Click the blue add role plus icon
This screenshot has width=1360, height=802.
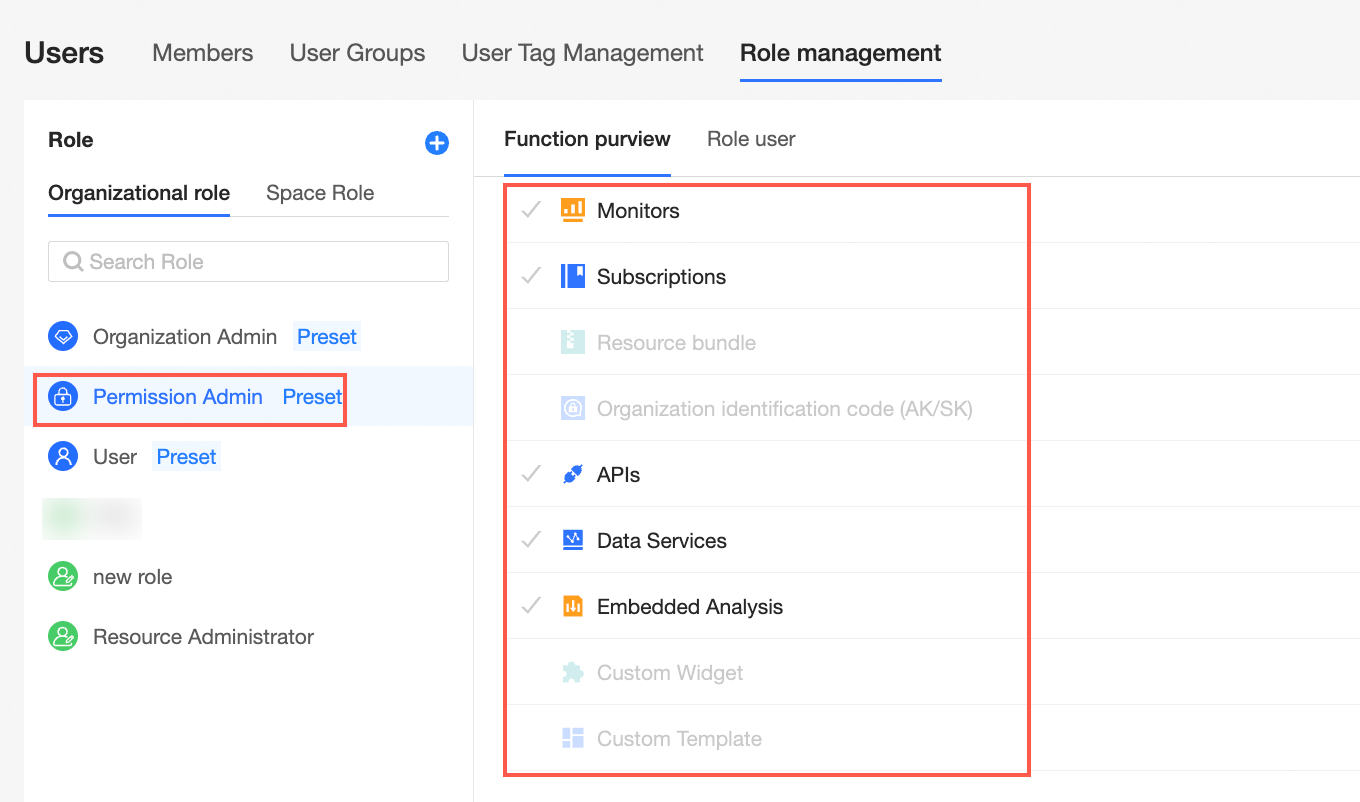[x=437, y=143]
